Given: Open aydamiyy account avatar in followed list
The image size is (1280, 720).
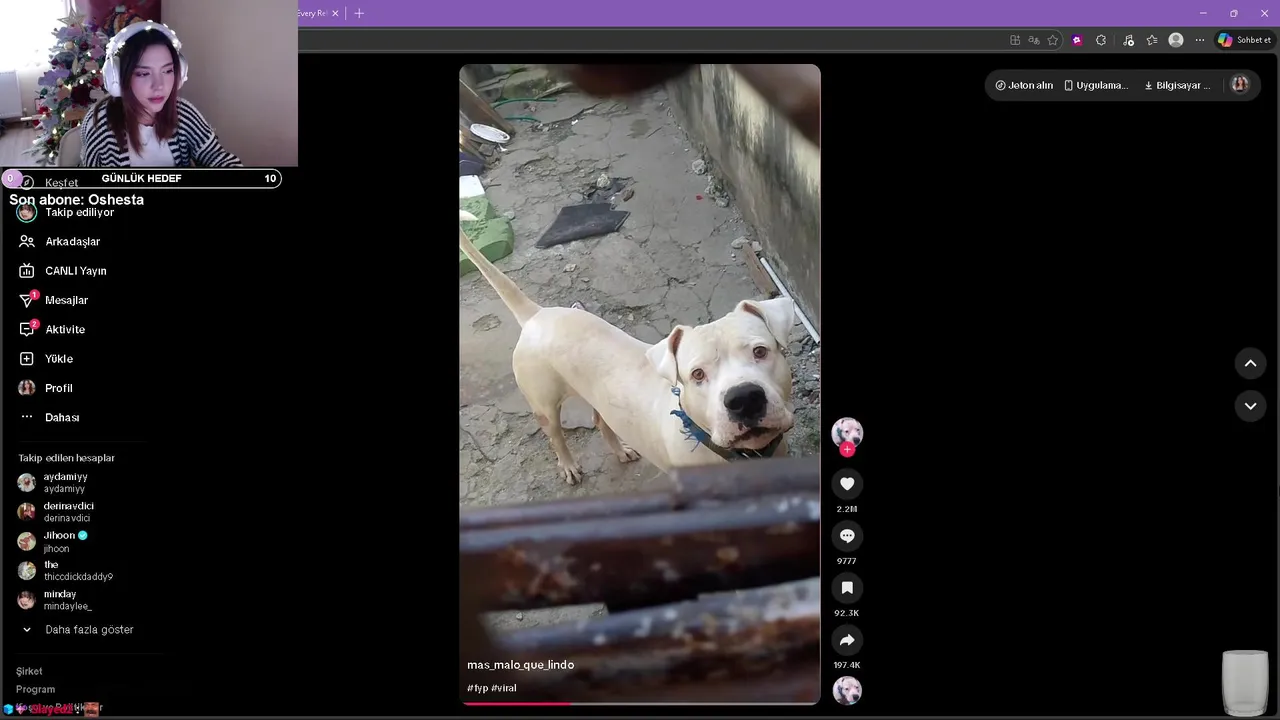Looking at the screenshot, I should point(27,483).
